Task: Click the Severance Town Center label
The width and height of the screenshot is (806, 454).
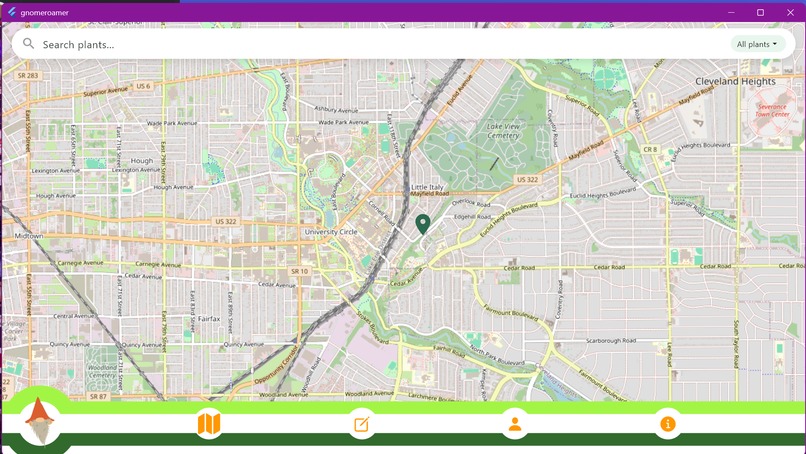Action: click(x=772, y=111)
